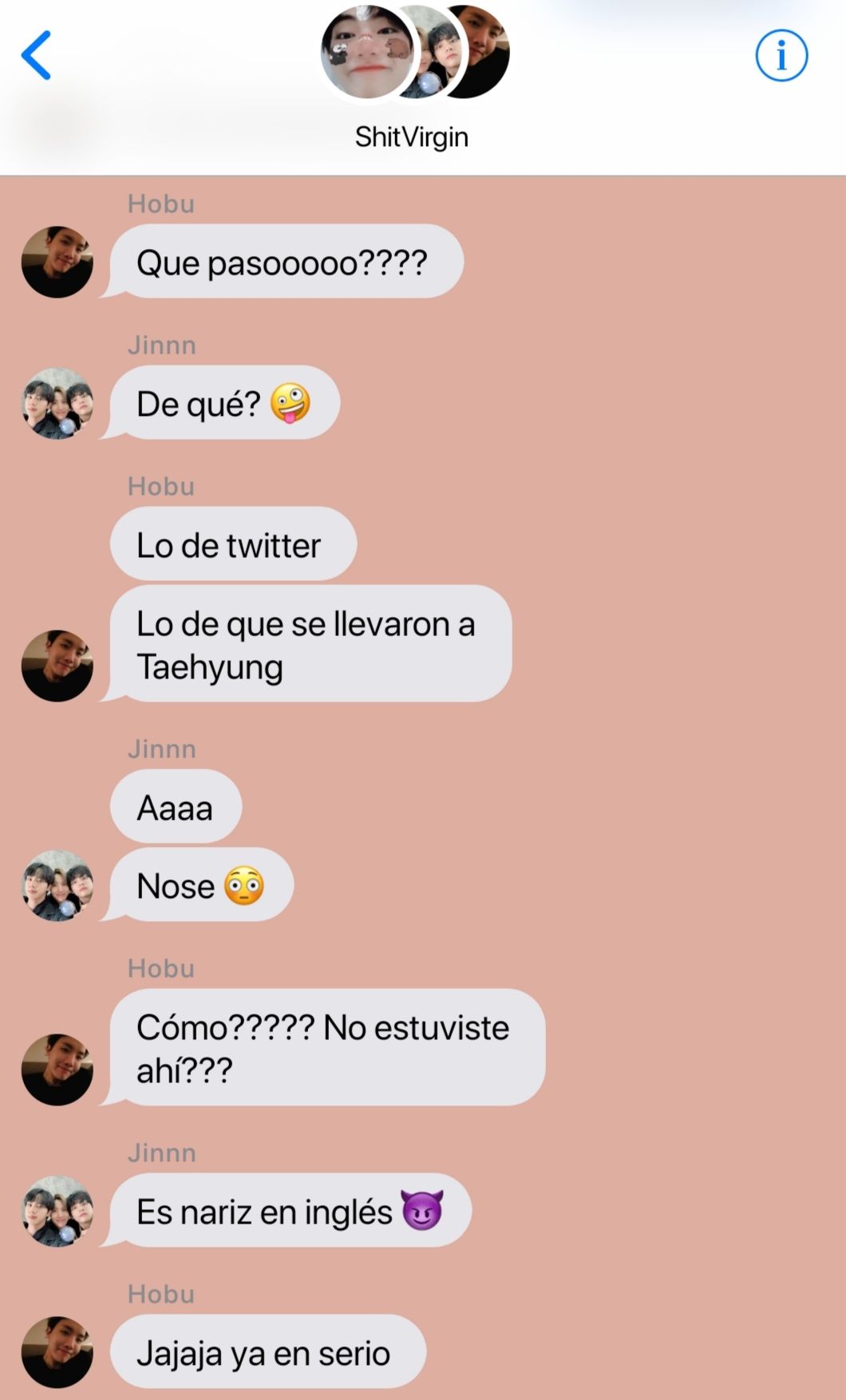Screen dimensions: 846x1400
Task: Tap the crazy face emoji in 'De qué?'
Action: pos(290,403)
